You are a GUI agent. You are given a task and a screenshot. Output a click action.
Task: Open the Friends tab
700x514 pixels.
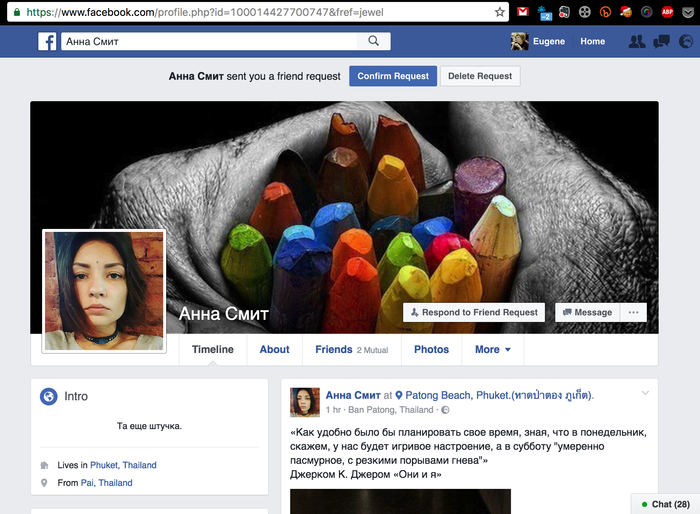352,349
